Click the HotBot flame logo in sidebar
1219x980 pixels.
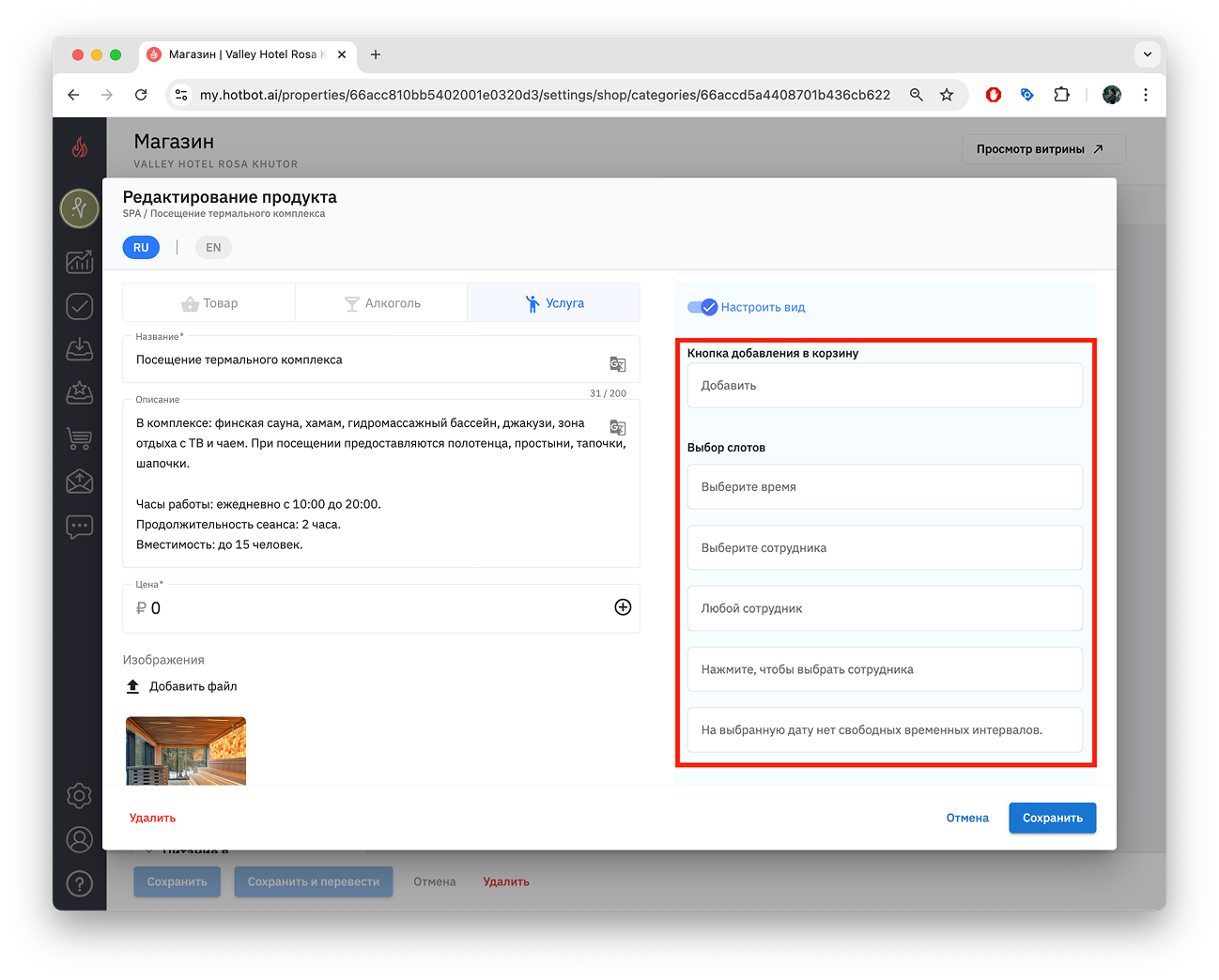(80, 147)
